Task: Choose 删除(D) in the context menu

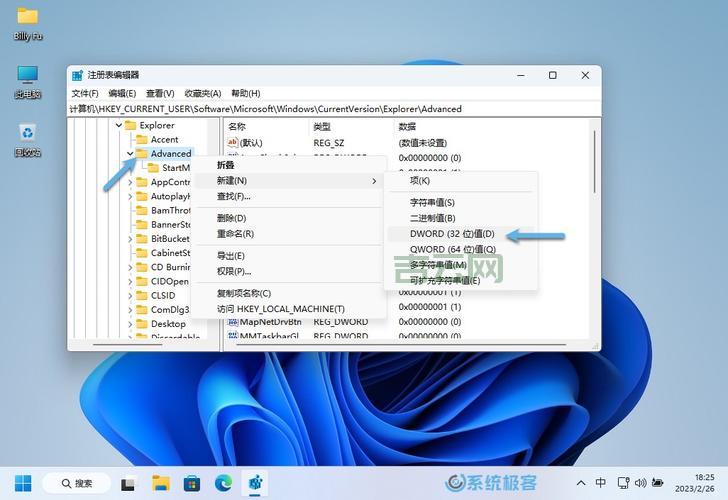Action: pos(289,218)
